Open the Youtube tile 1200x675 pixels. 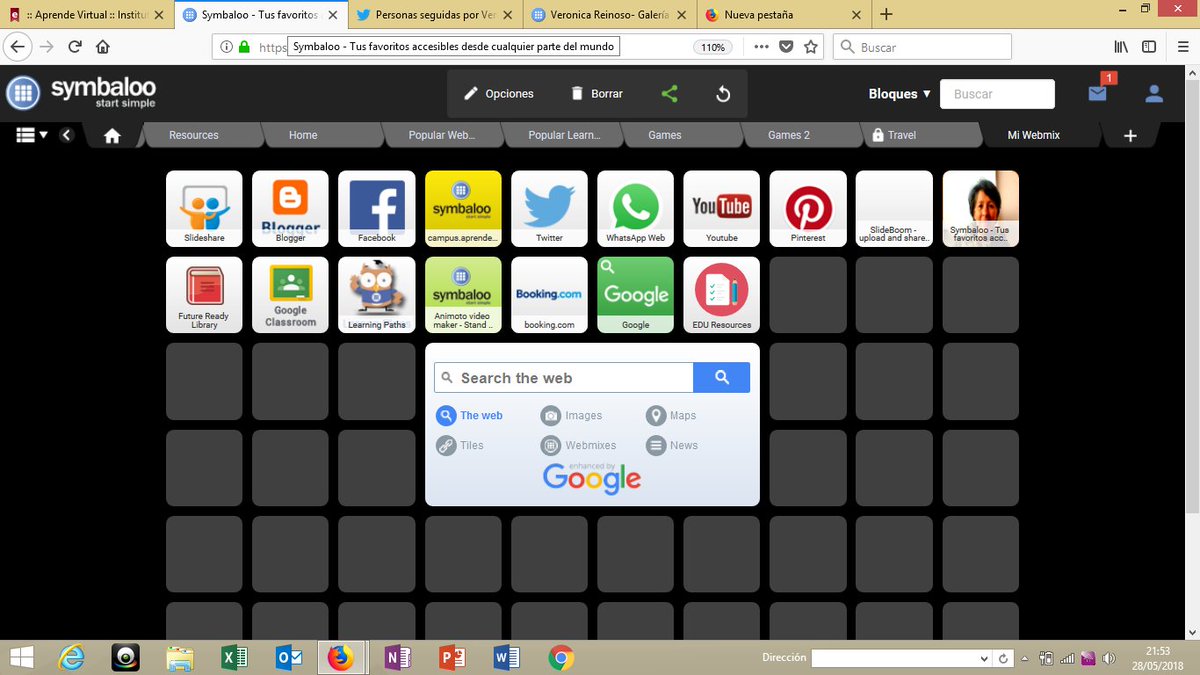[722, 208]
